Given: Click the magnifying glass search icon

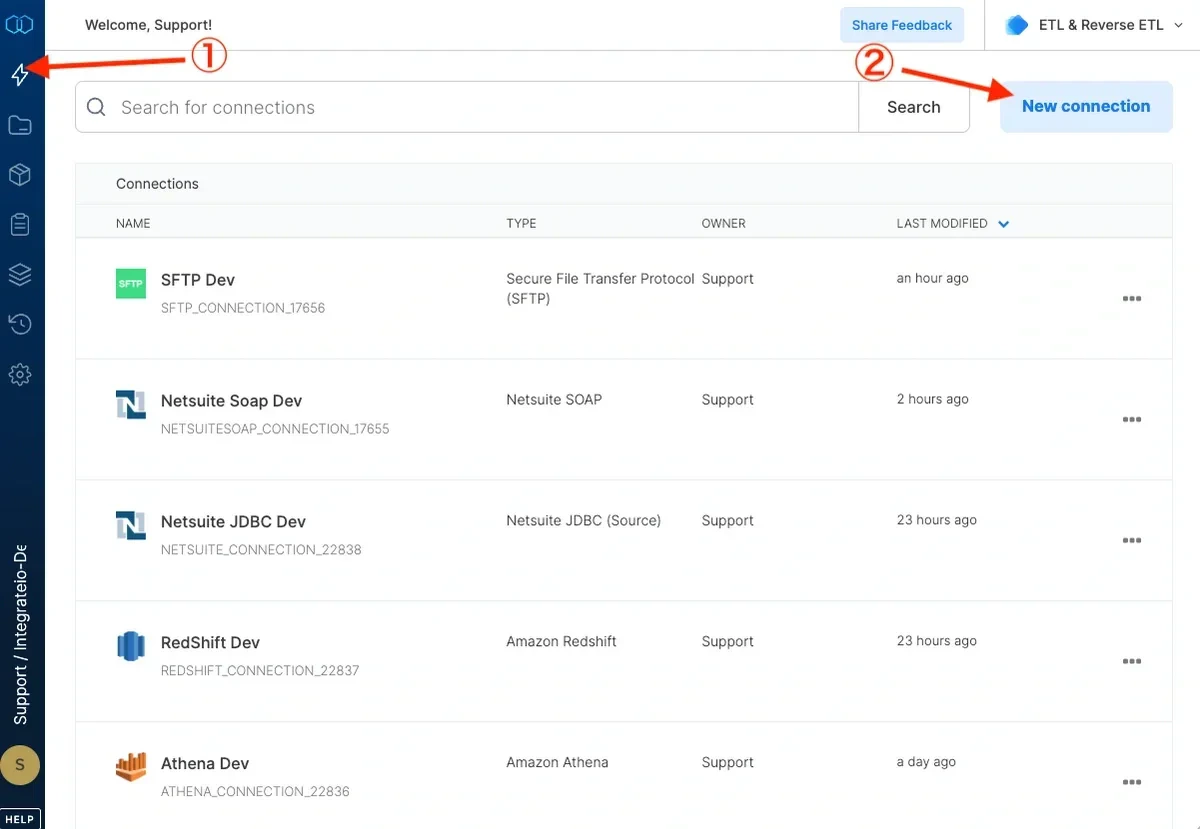Looking at the screenshot, I should point(97,106).
